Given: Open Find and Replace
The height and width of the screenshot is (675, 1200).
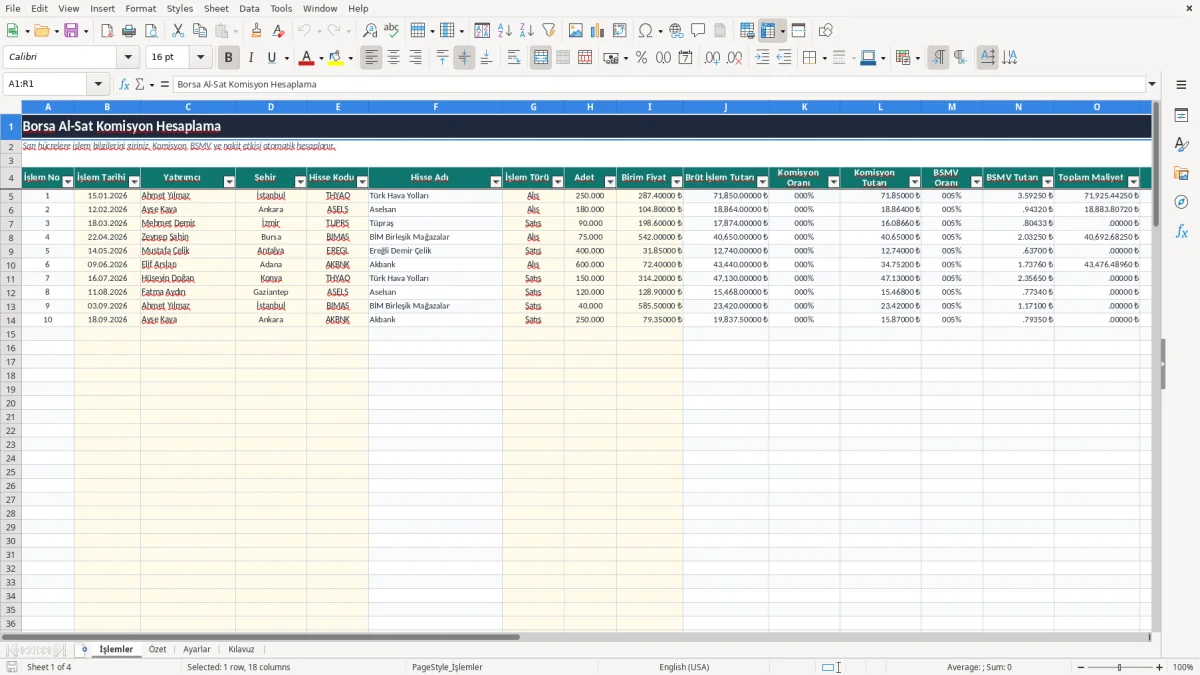Looking at the screenshot, I should (x=370, y=31).
